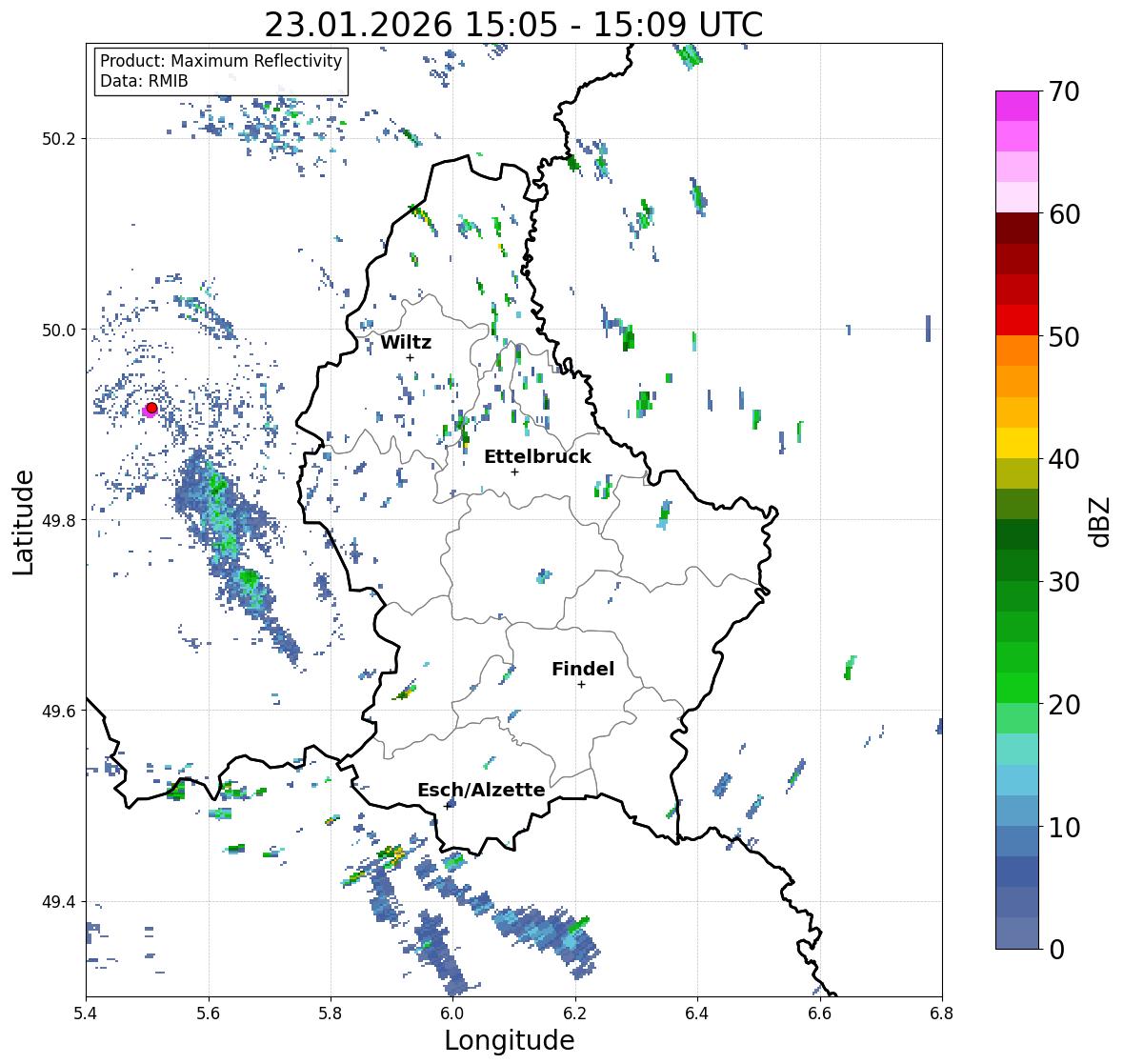This screenshot has width=1123, height=1064.
Task: Click the latitude tick label 49.6
Action: tap(59, 711)
